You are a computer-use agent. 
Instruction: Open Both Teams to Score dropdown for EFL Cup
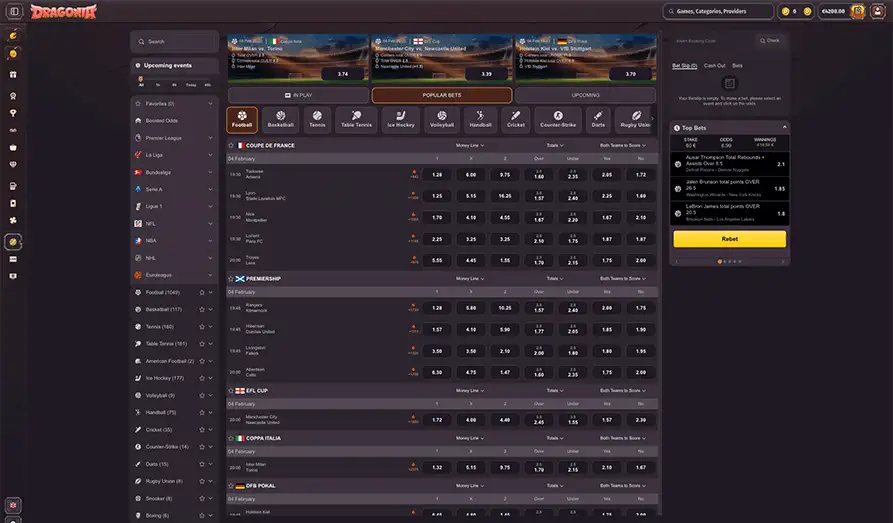[622, 391]
